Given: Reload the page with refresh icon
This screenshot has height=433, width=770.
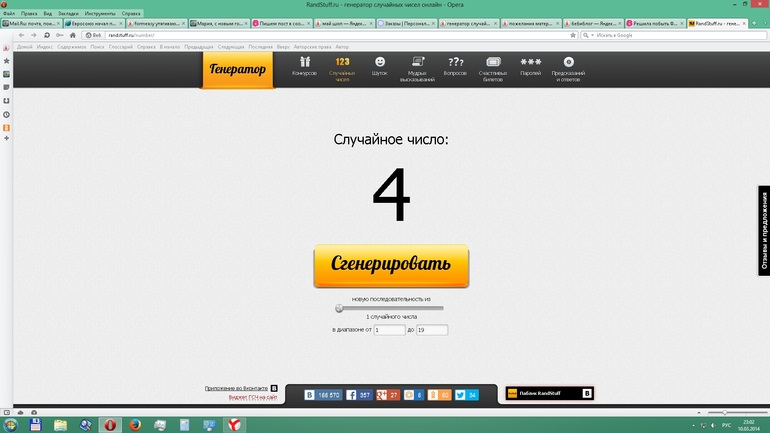Looking at the screenshot, I should tap(47, 35).
